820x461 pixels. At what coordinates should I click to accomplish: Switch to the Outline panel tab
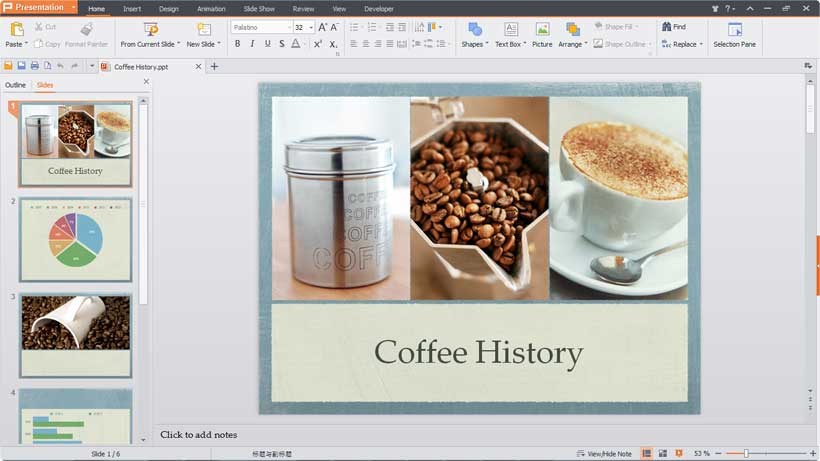15,85
